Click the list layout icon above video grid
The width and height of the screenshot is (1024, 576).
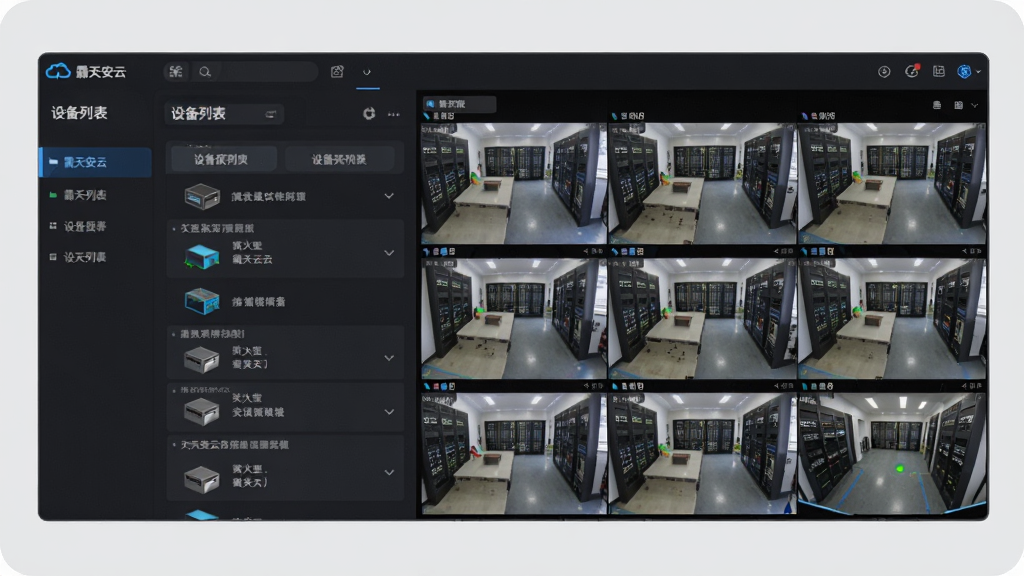click(x=936, y=105)
